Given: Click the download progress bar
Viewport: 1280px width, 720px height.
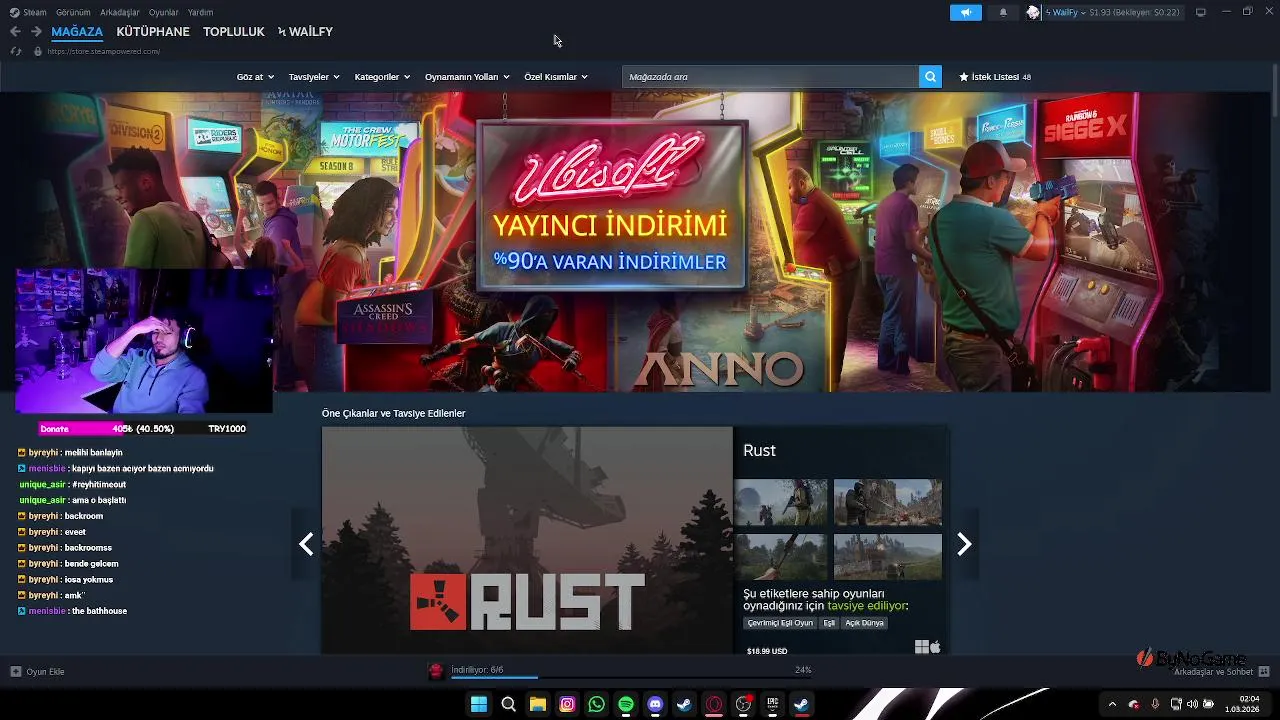Looking at the screenshot, I should point(631,678).
